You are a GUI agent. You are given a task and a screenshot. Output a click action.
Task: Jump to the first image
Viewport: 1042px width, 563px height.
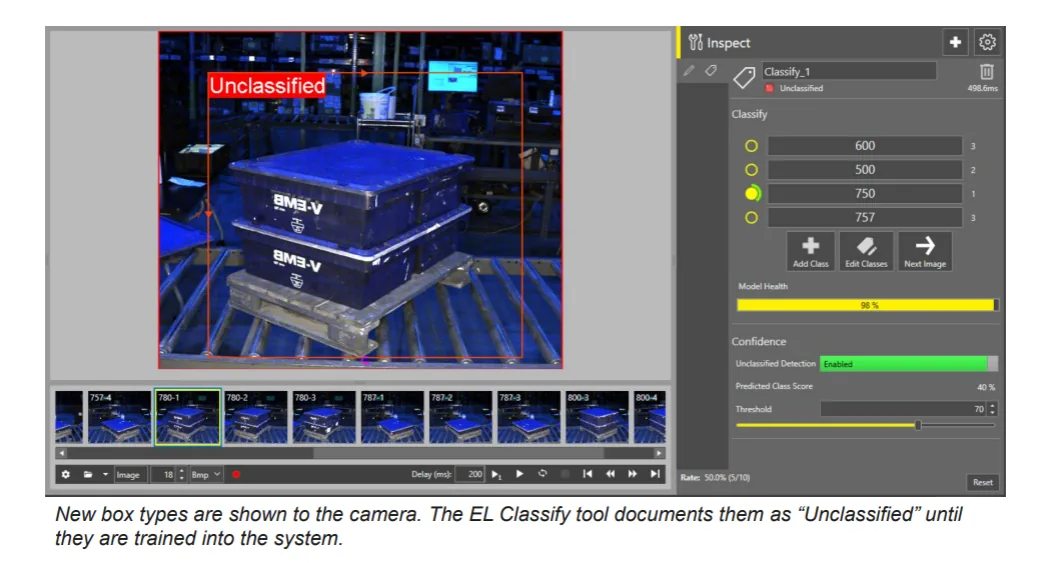pos(587,473)
